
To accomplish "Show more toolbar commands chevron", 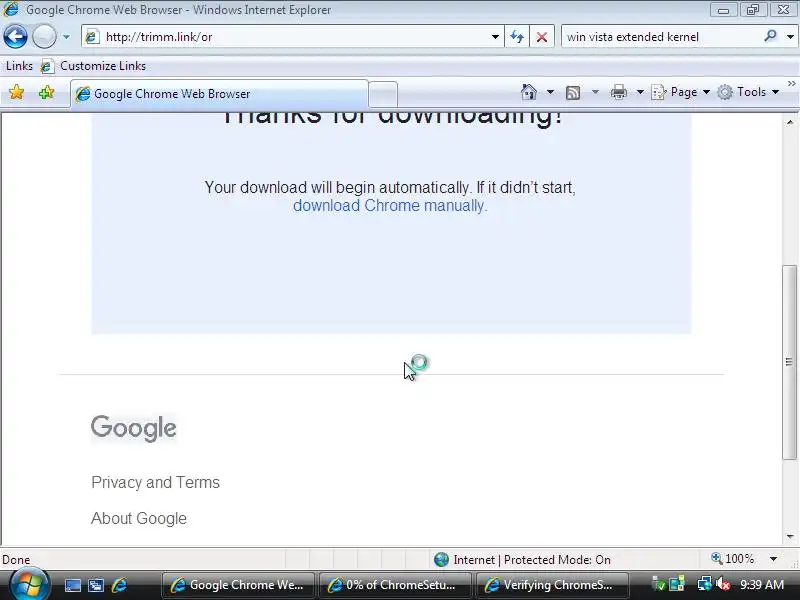I will 791,84.
